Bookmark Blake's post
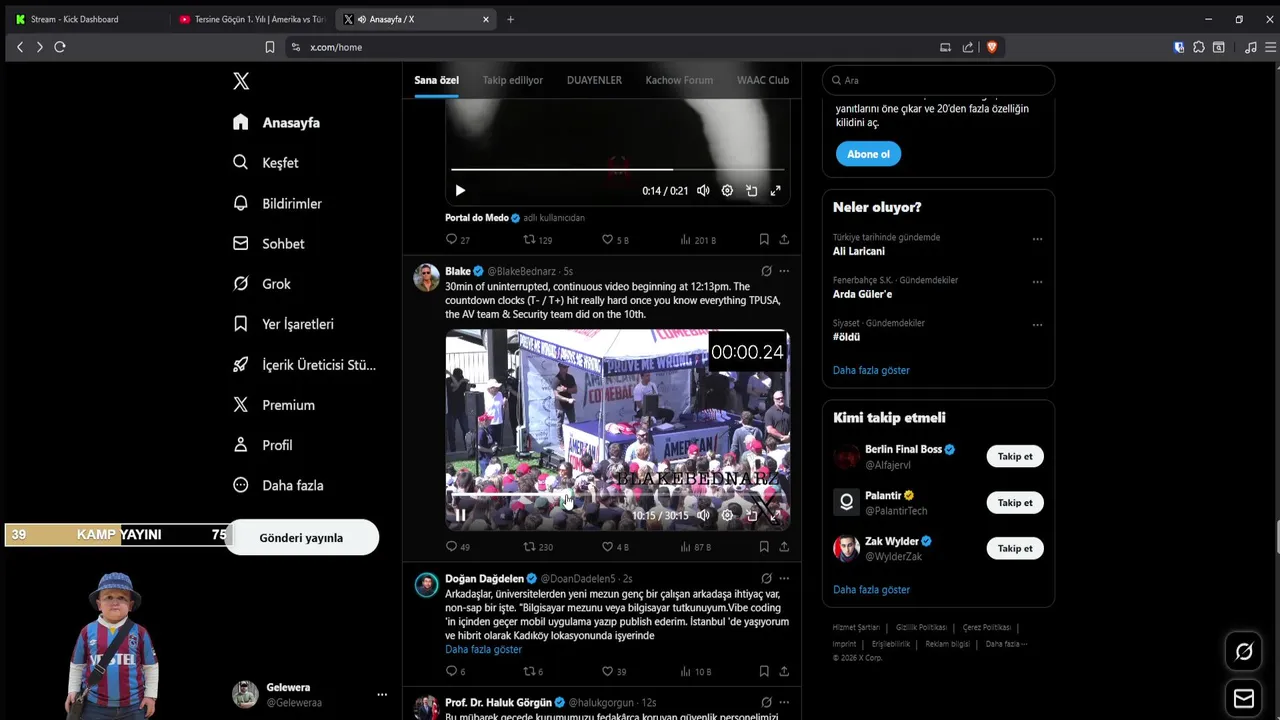 click(x=764, y=547)
